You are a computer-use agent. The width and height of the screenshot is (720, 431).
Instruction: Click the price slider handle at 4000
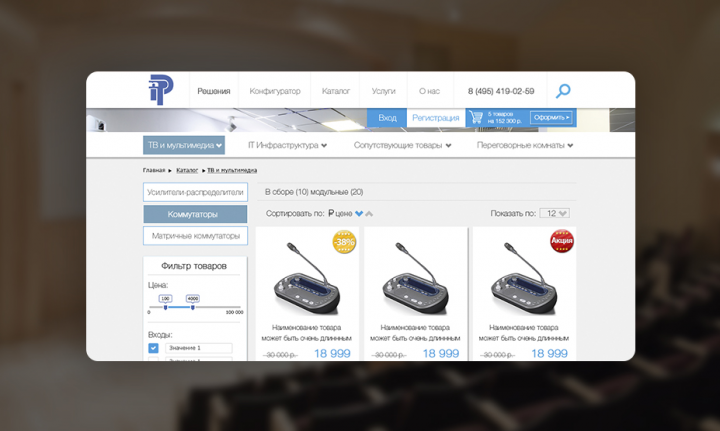pos(193,307)
